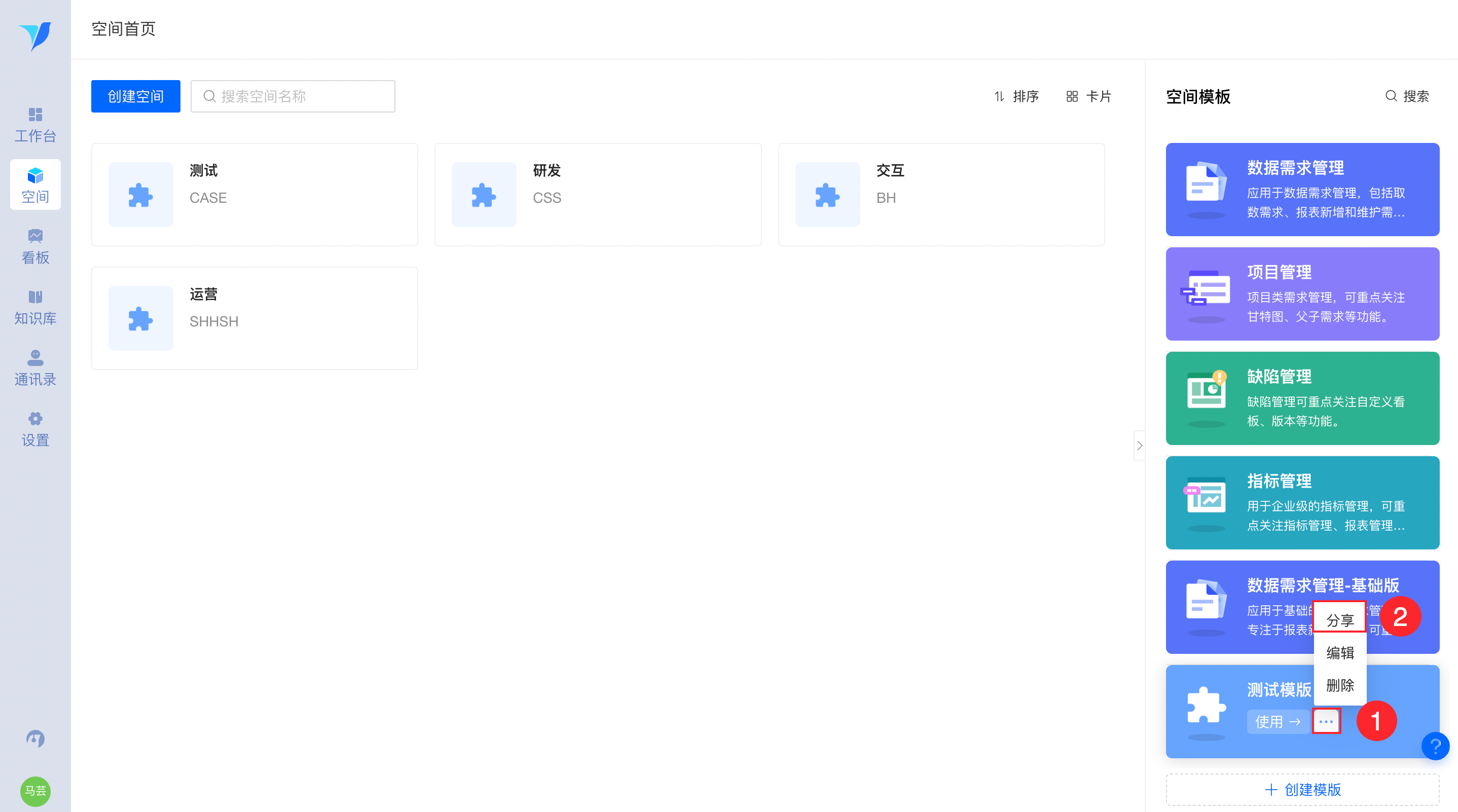Open the 看板 dashboard sidebar icon

(35, 247)
